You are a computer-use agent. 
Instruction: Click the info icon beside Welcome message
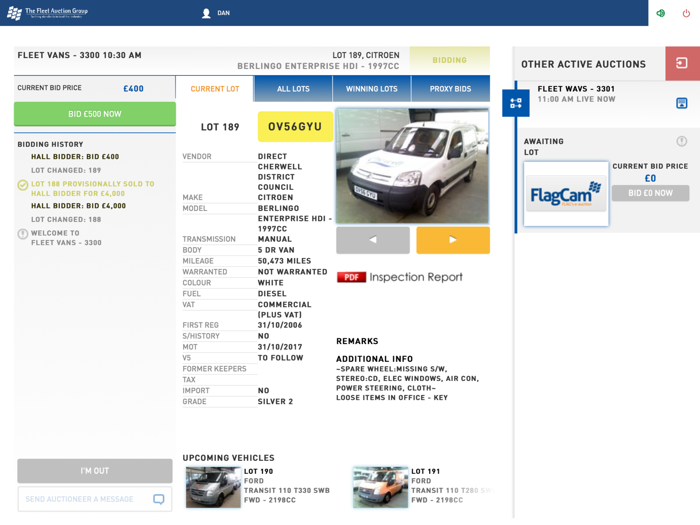point(23,234)
